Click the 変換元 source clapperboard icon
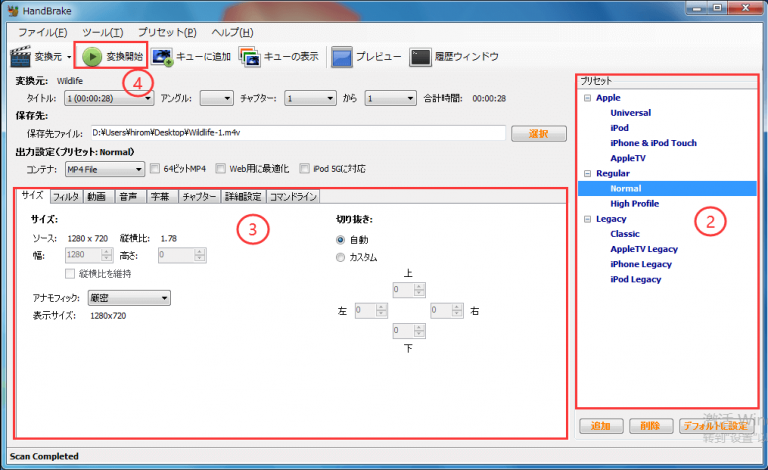 pos(21,57)
